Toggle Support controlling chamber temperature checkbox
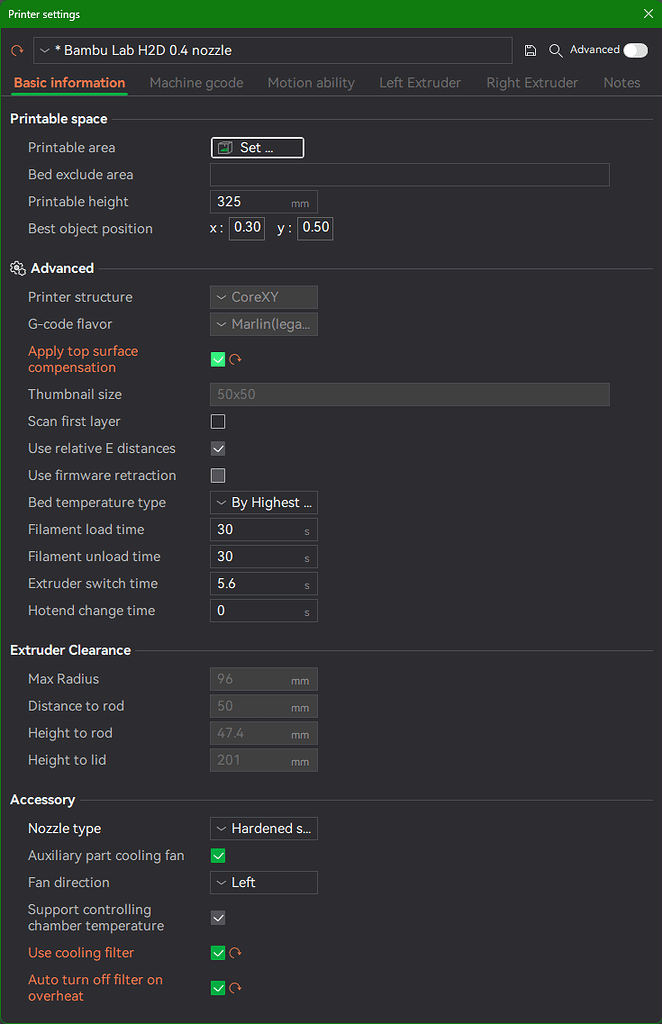Image resolution: width=662 pixels, height=1024 pixels. point(218,918)
